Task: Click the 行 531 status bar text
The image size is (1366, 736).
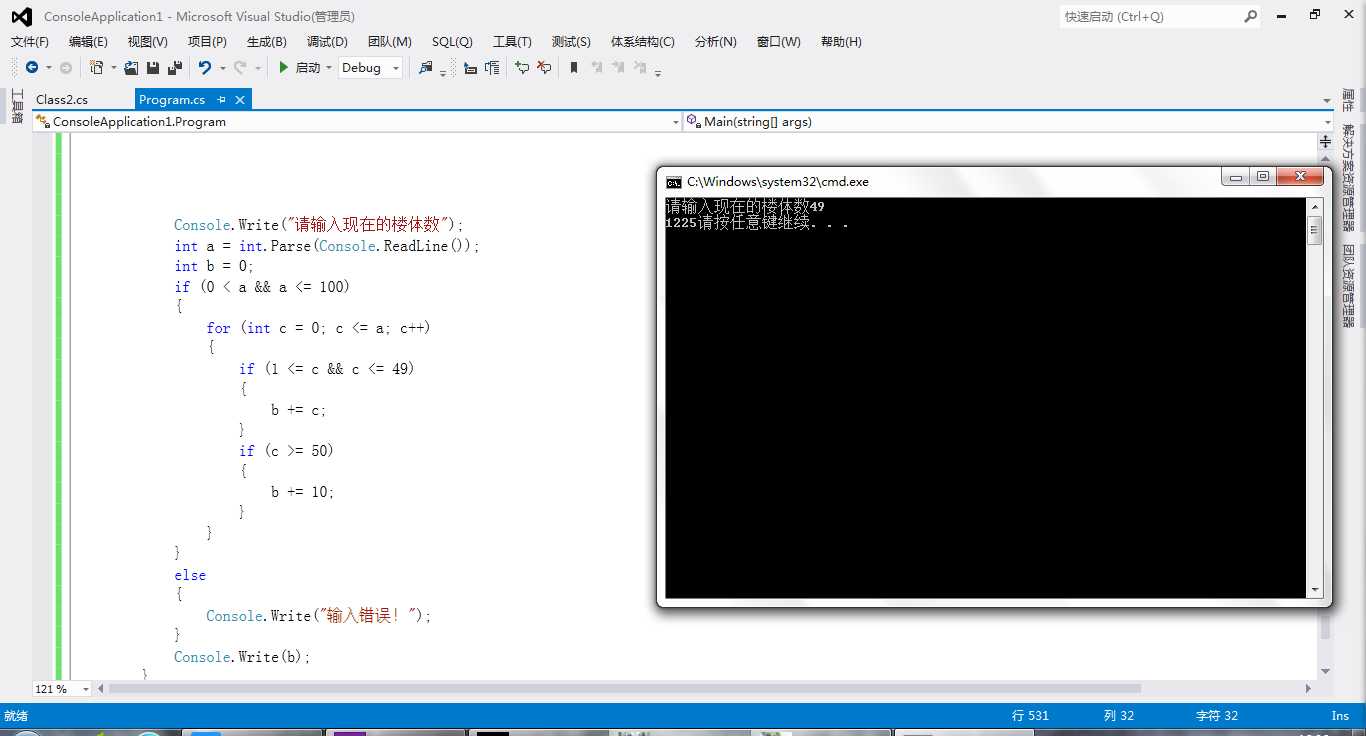Action: (x=1030, y=715)
